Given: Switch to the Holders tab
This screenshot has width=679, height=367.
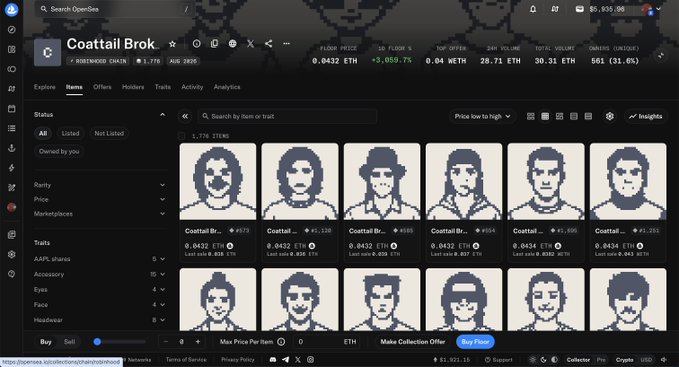Looking at the screenshot, I should click(133, 87).
